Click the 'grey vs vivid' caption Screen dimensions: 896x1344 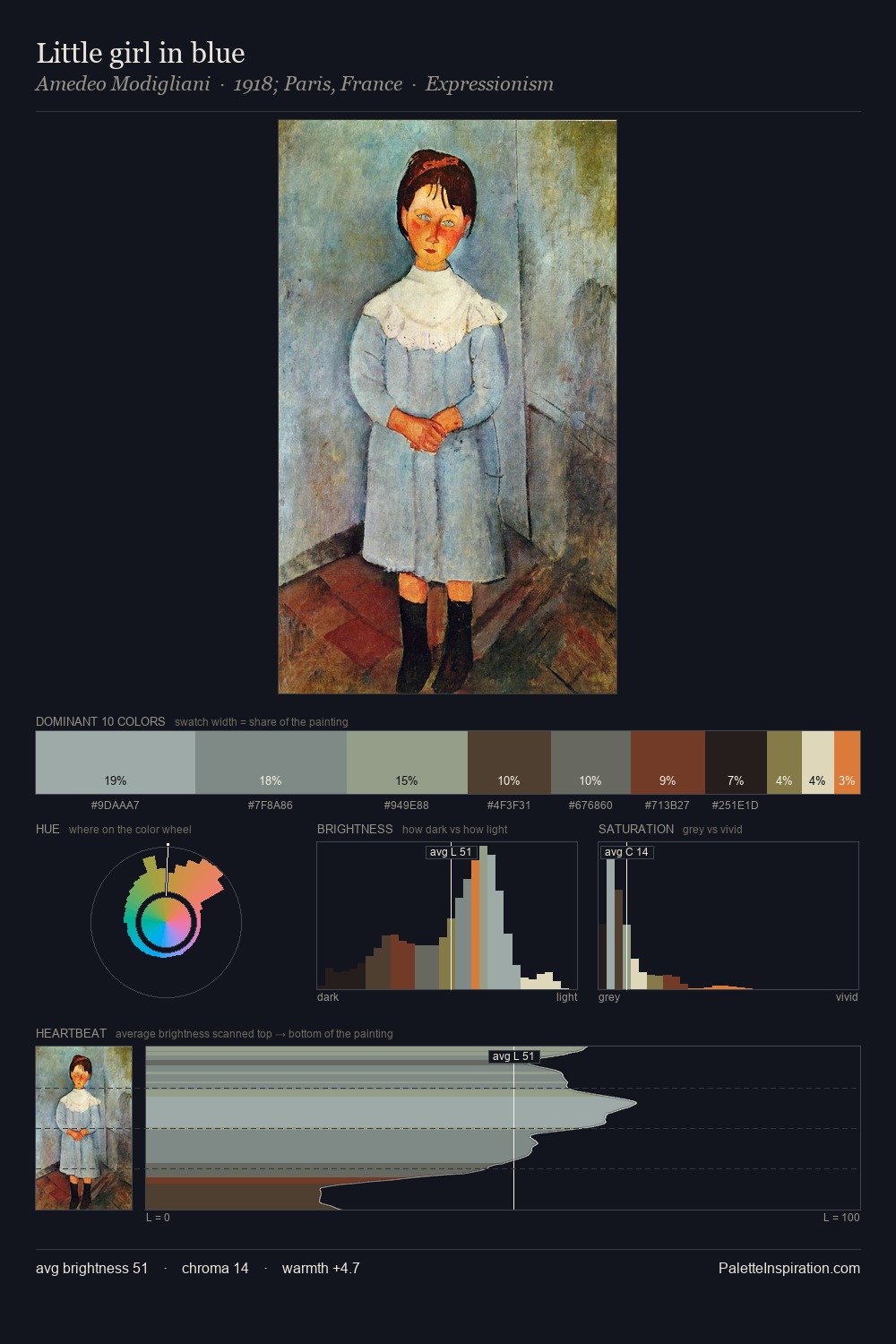pyautogui.click(x=712, y=829)
